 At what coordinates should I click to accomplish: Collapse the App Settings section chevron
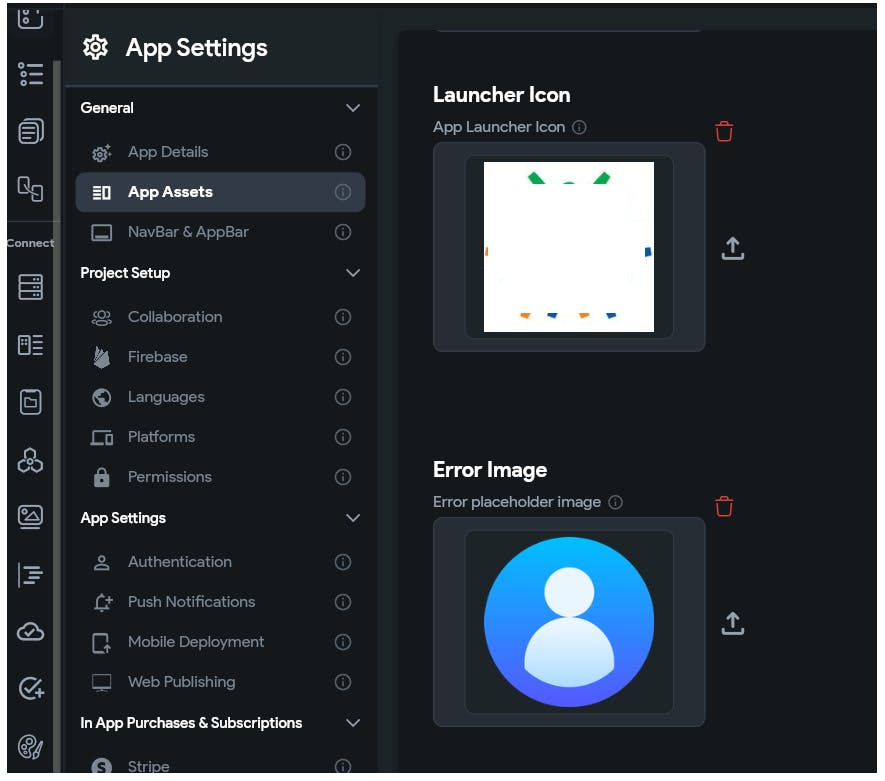point(353,518)
